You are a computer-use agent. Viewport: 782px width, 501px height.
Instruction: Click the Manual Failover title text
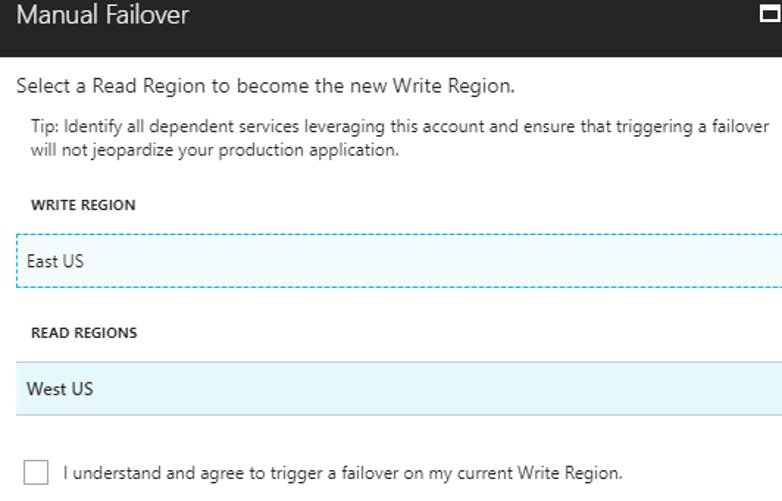point(103,14)
